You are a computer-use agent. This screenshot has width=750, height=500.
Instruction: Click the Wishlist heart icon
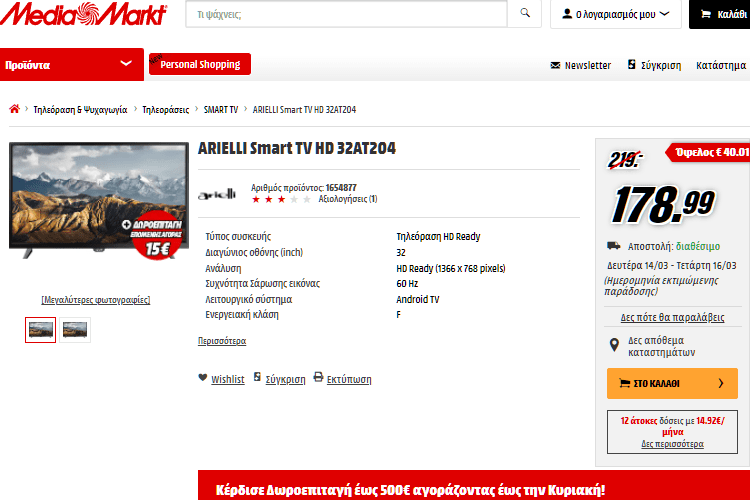coord(202,378)
